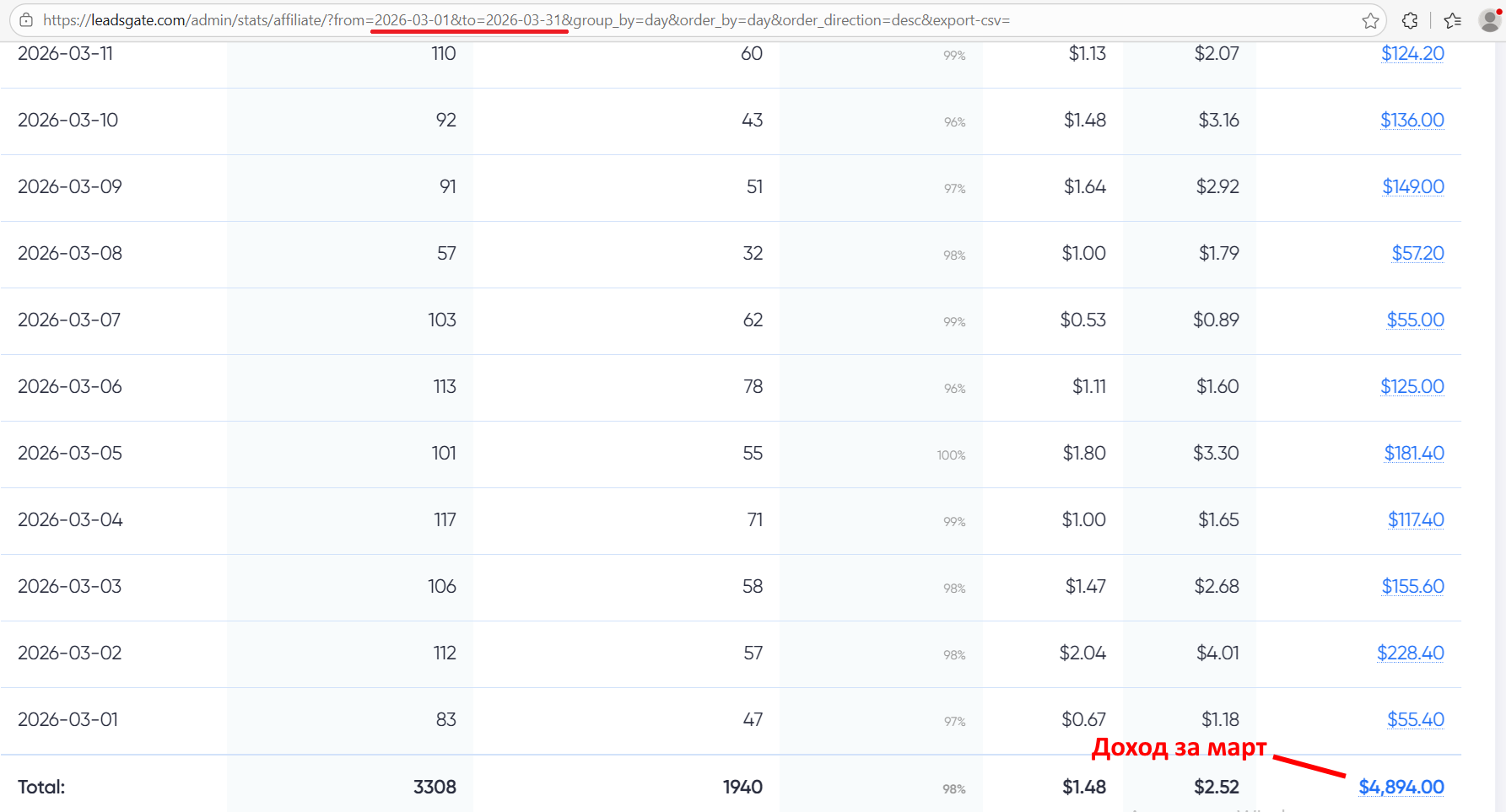Open the $4,894.00 total revenue link
Image resolution: width=1506 pixels, height=812 pixels.
point(1401,788)
